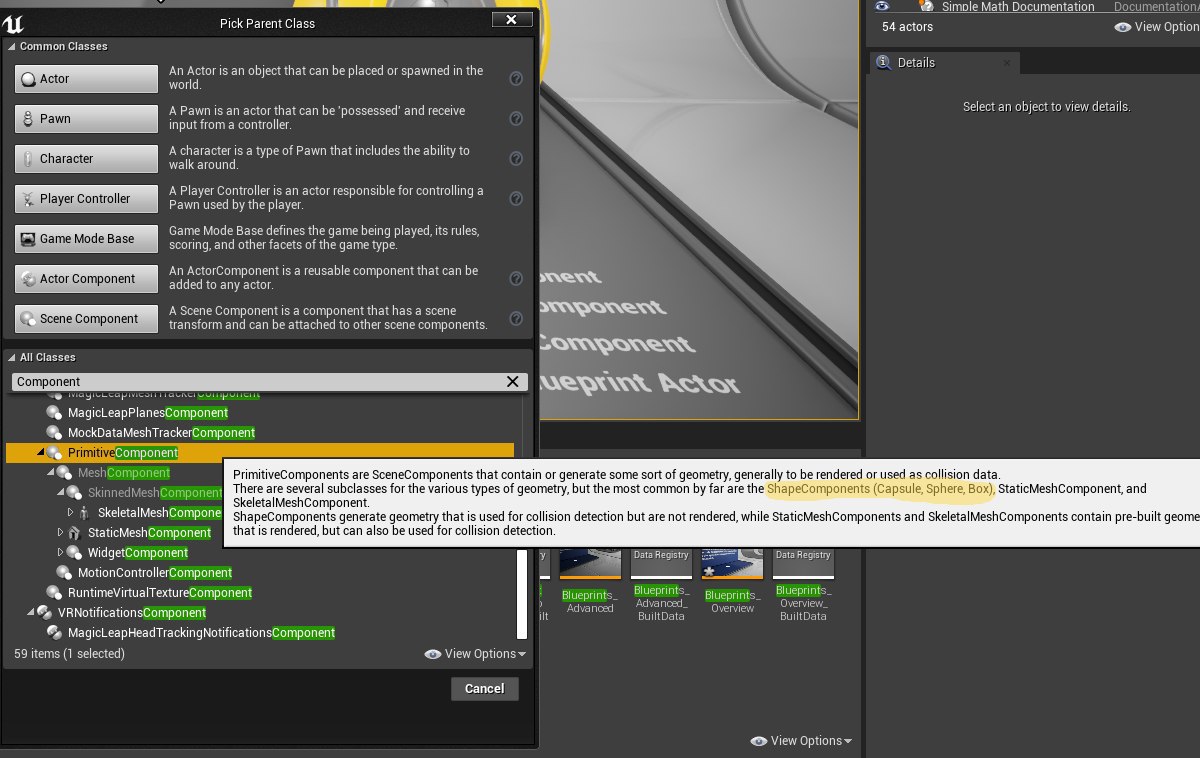Click the MagicLeapPlanesComponent class icon
1200x758 pixels.
54,413
